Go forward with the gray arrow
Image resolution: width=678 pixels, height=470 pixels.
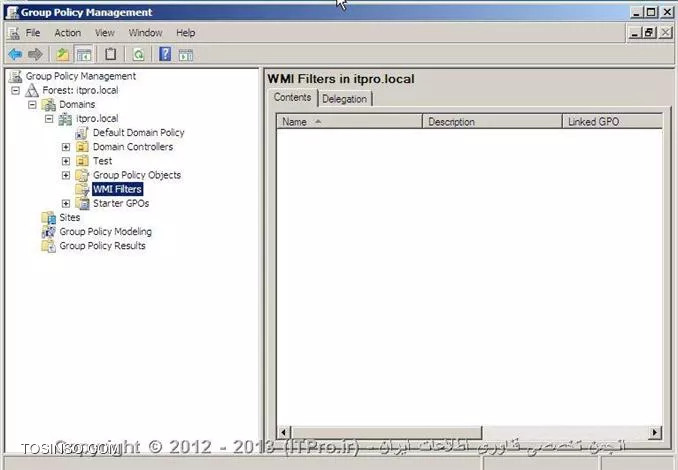(35, 54)
